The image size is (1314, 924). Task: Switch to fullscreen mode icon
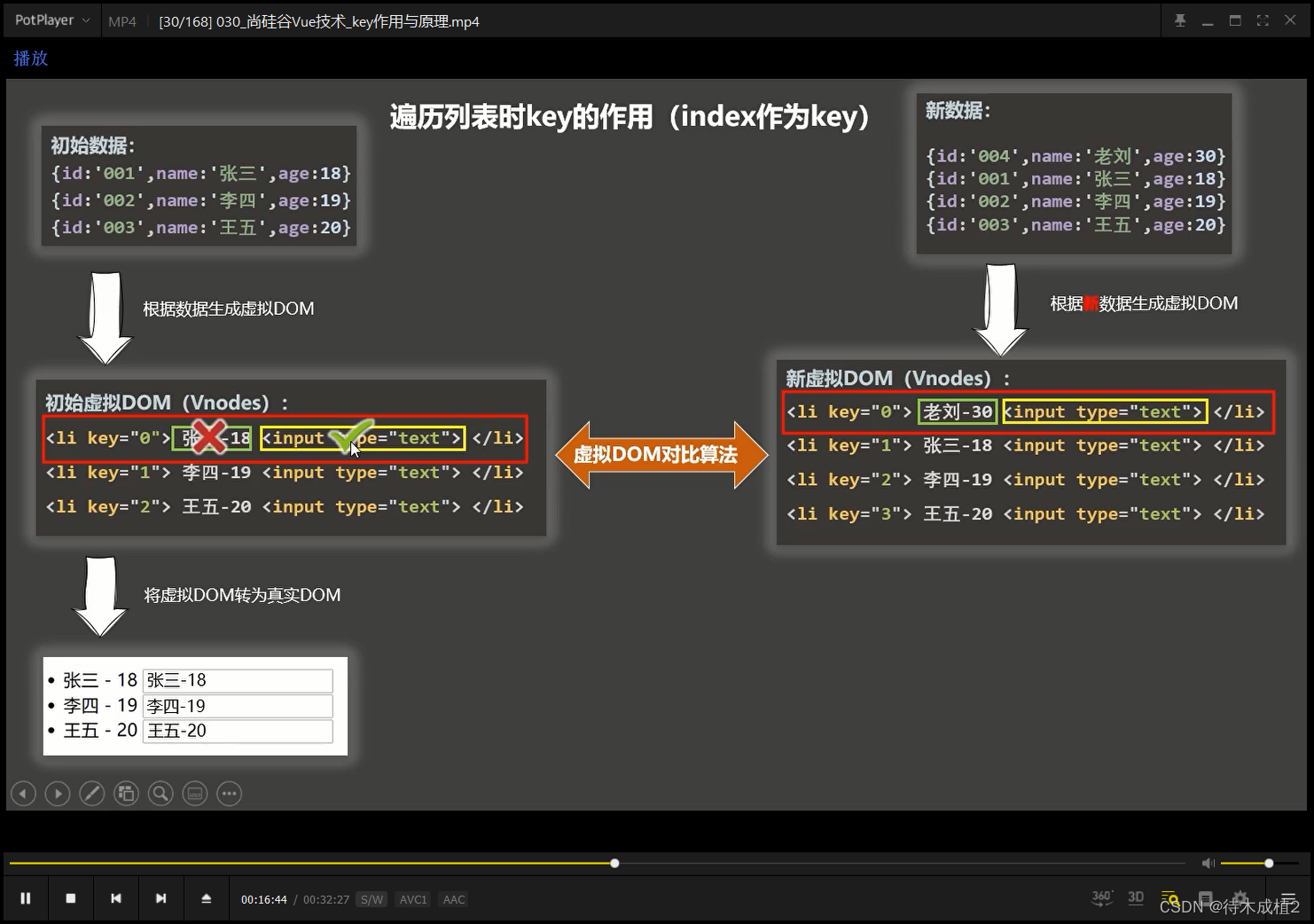1263,20
